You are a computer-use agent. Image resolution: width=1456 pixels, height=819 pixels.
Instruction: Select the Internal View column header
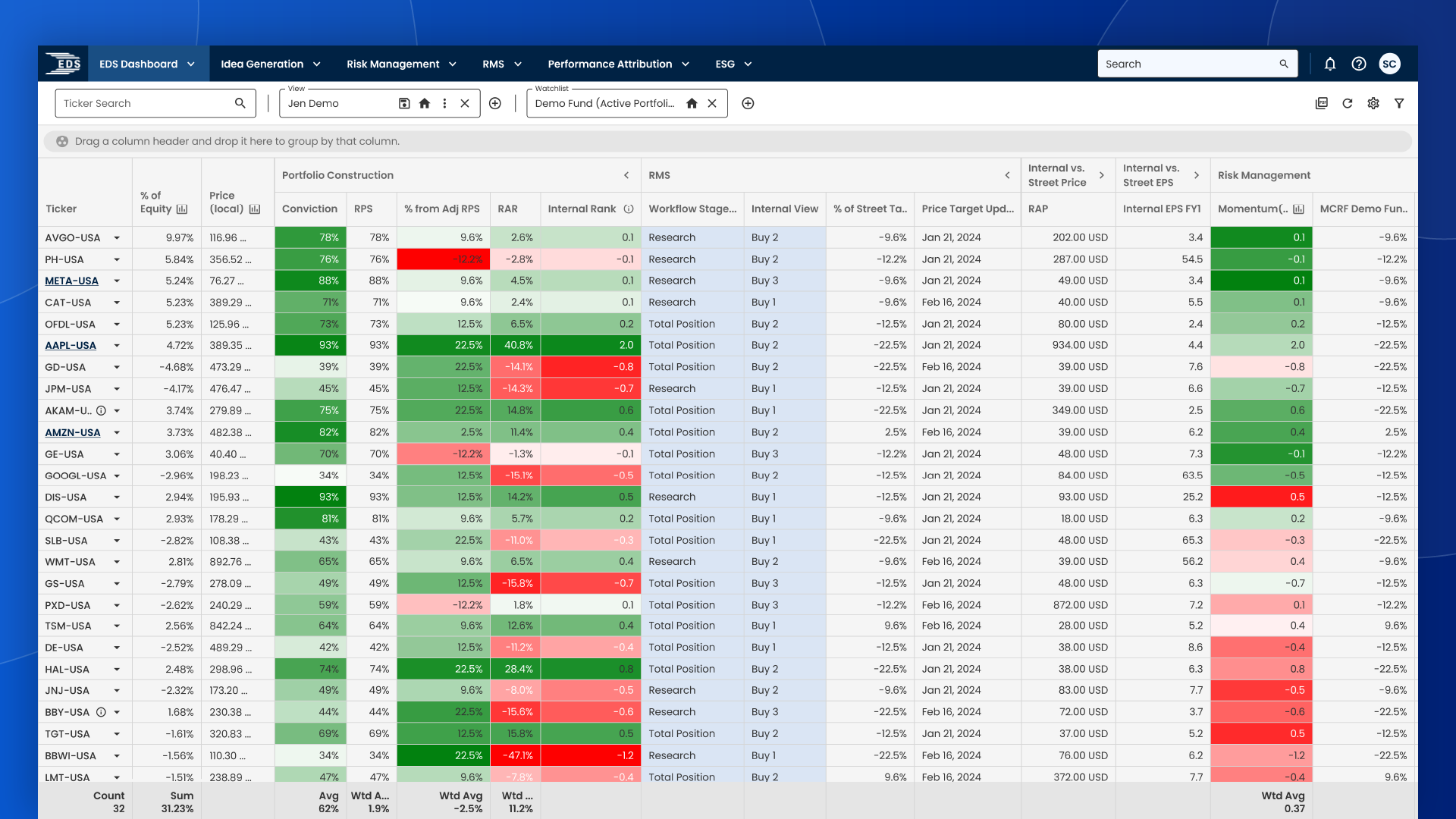[784, 209]
